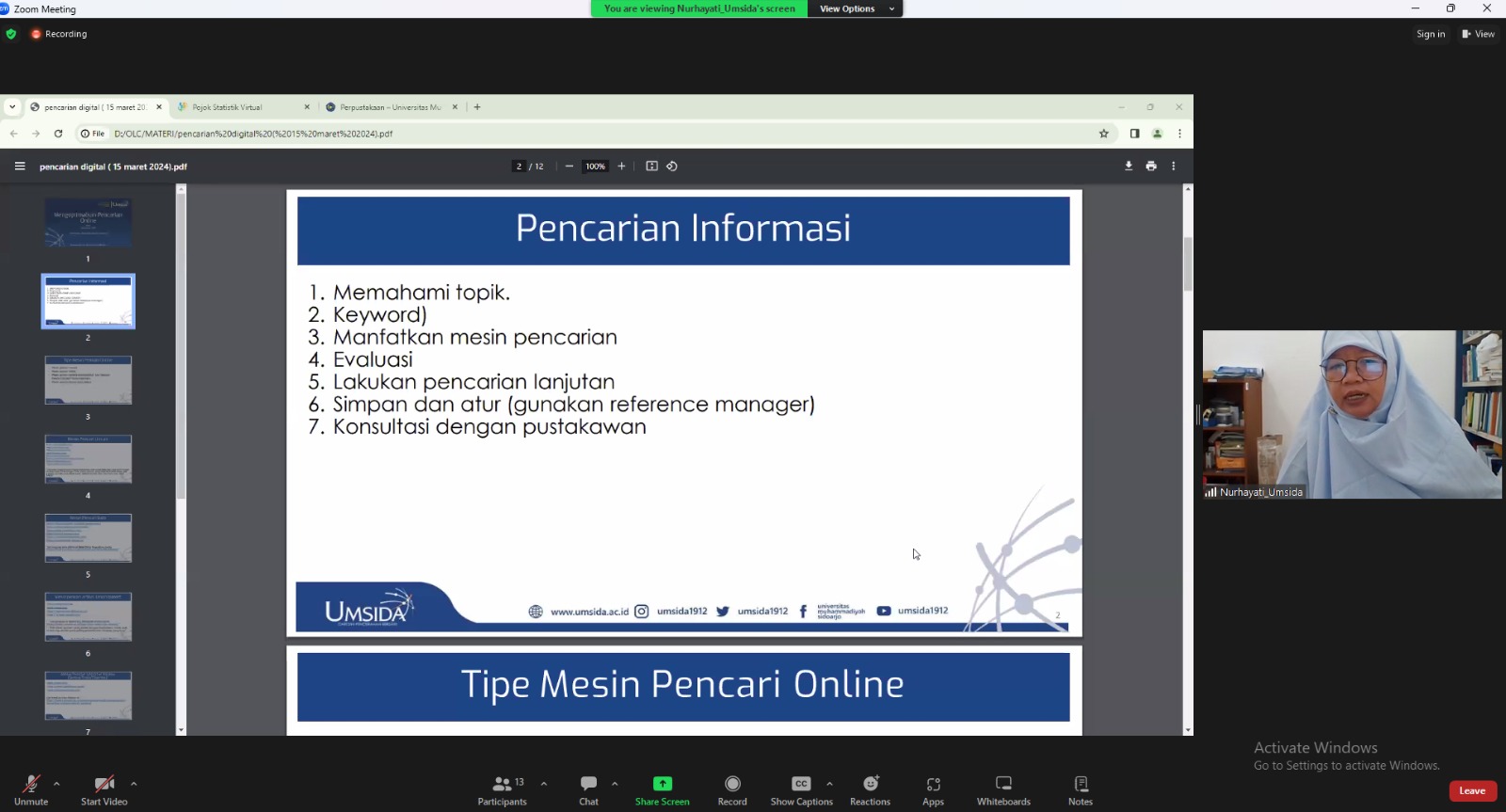Viewport: 1506px width, 812px height.
Task: Open the Chat panel
Action: coord(588,789)
